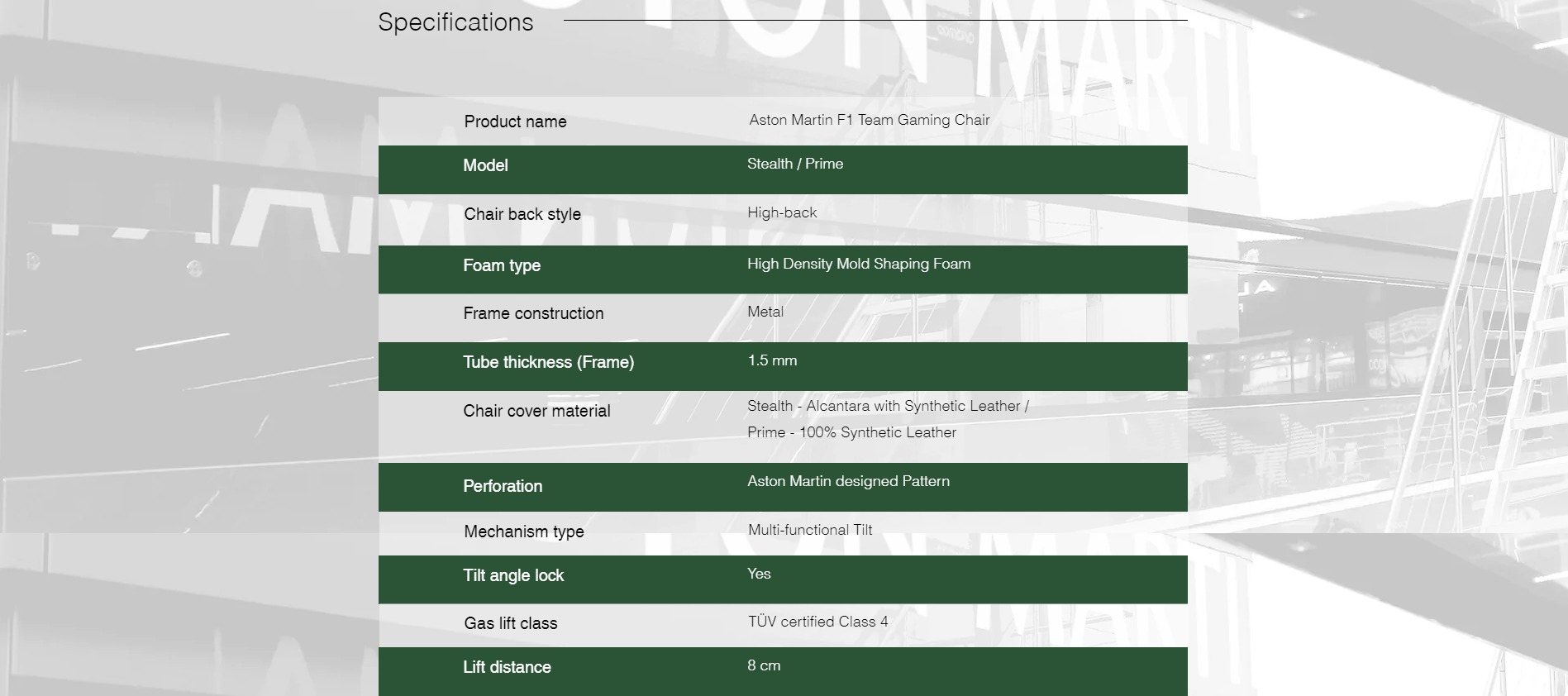This screenshot has width=1568, height=696.
Task: Click the Frame construction label
Action: [533, 313]
